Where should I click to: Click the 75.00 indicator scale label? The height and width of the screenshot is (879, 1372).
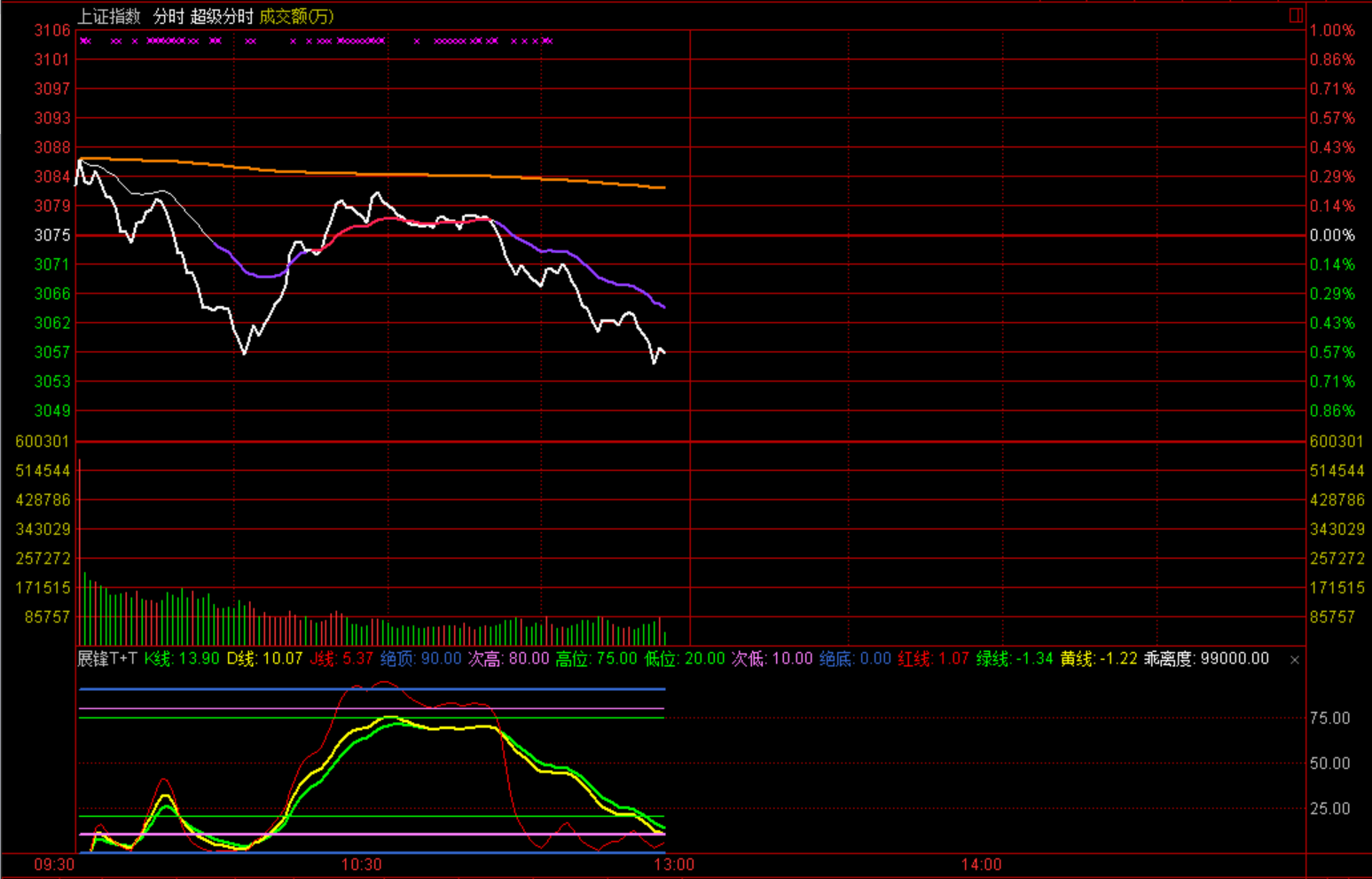tap(1329, 718)
